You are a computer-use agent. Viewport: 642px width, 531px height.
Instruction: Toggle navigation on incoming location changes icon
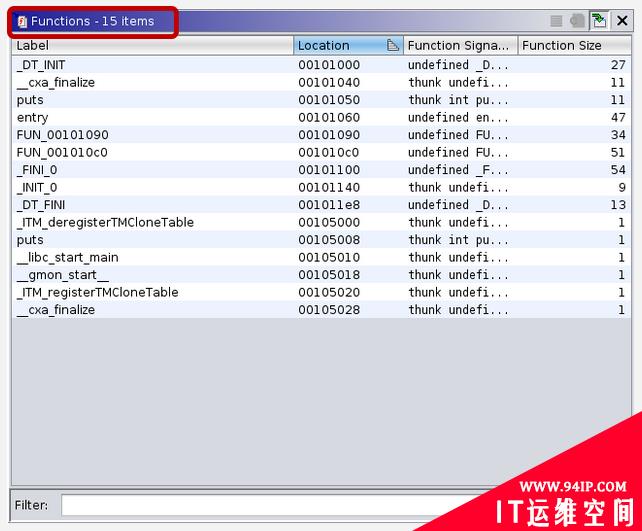(599, 20)
